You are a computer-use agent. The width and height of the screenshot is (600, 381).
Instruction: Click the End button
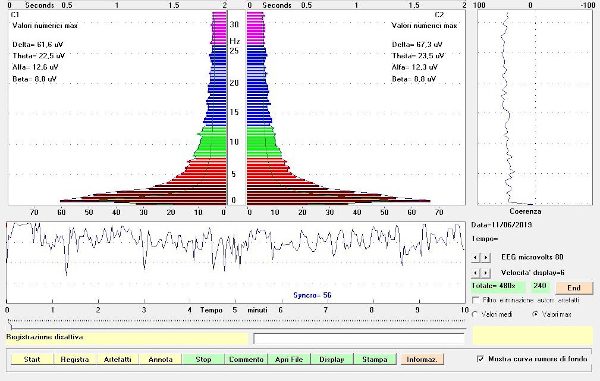(574, 288)
